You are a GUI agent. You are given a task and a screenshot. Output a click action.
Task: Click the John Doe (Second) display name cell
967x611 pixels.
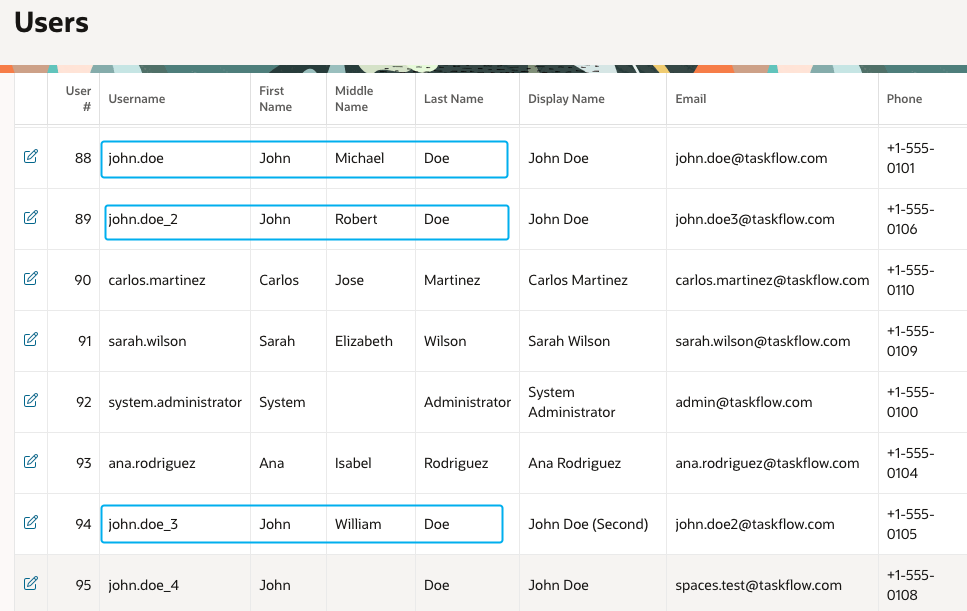(x=588, y=524)
